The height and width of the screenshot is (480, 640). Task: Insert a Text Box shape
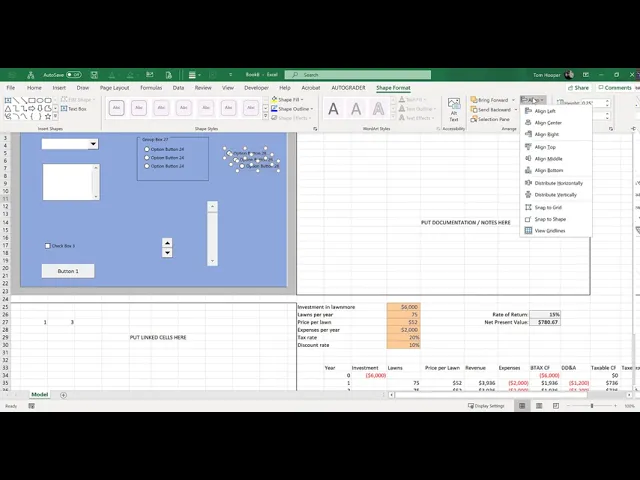[74, 109]
